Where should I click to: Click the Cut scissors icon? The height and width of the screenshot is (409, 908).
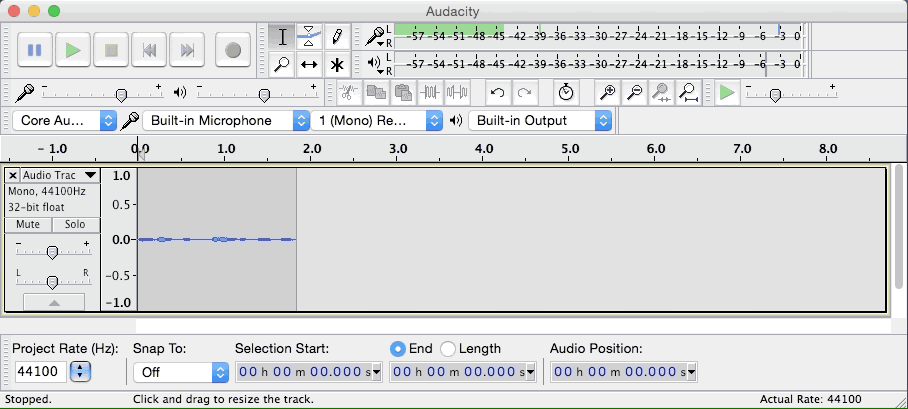pos(348,93)
